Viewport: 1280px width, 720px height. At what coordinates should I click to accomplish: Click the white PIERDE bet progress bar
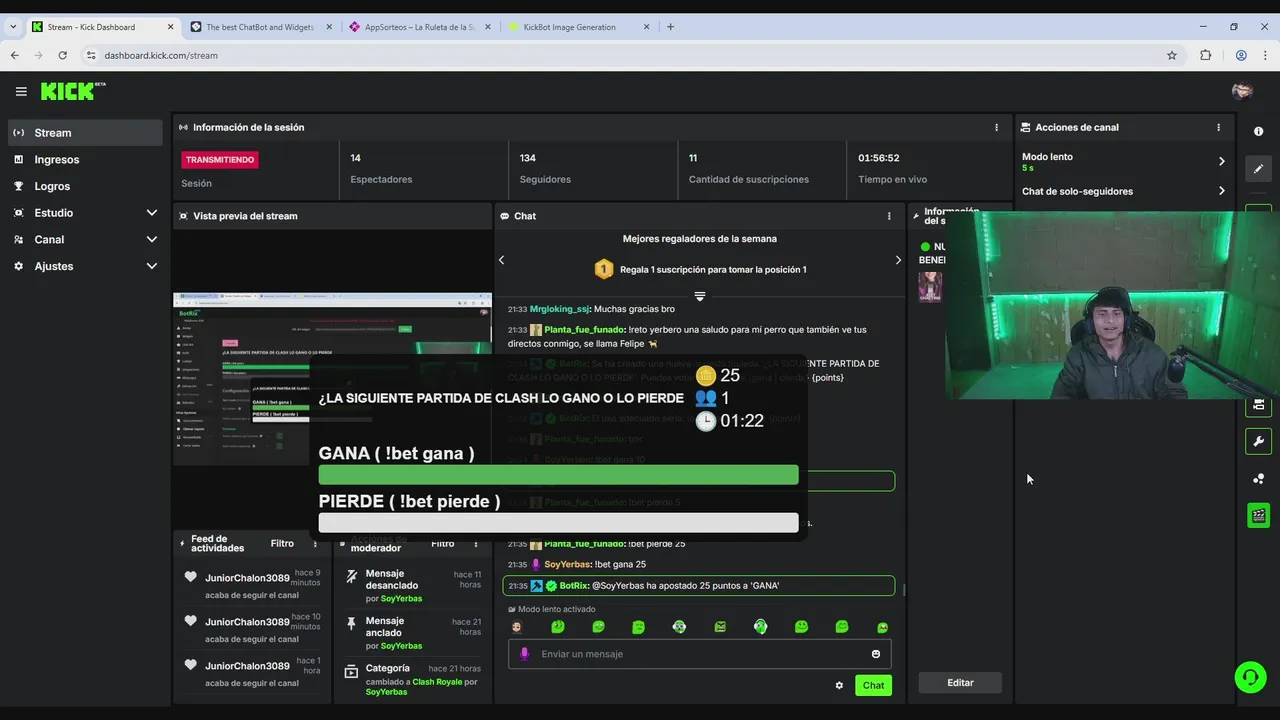click(558, 523)
